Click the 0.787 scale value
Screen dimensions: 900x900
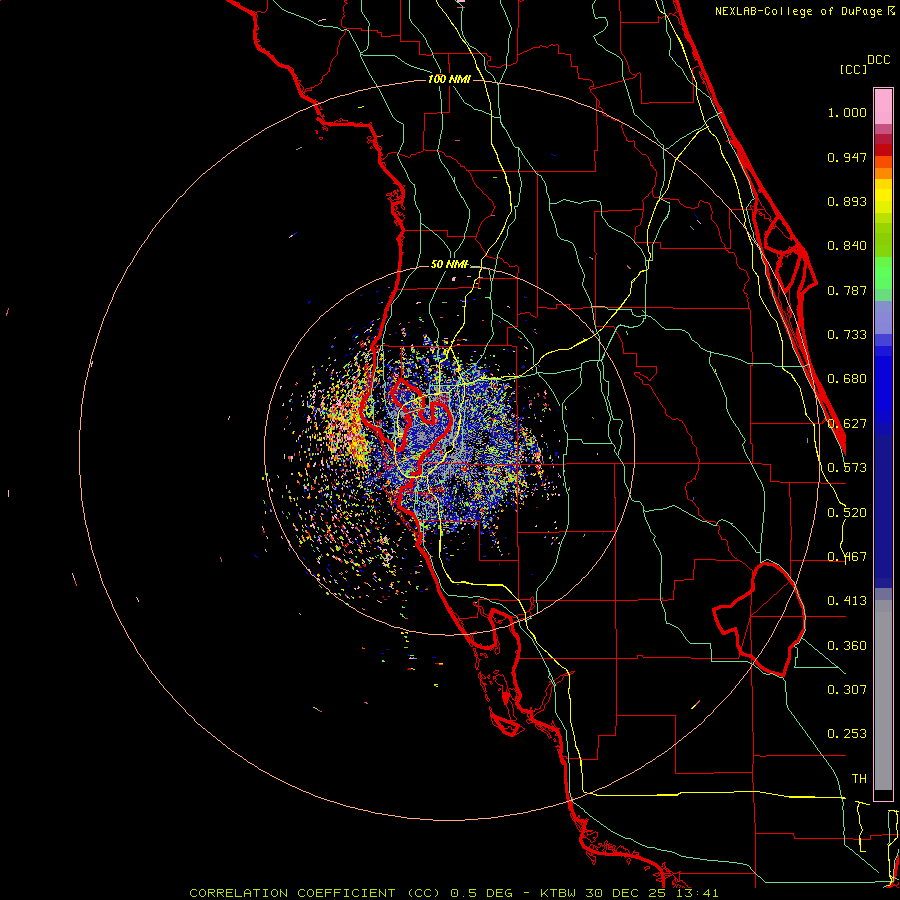point(847,290)
